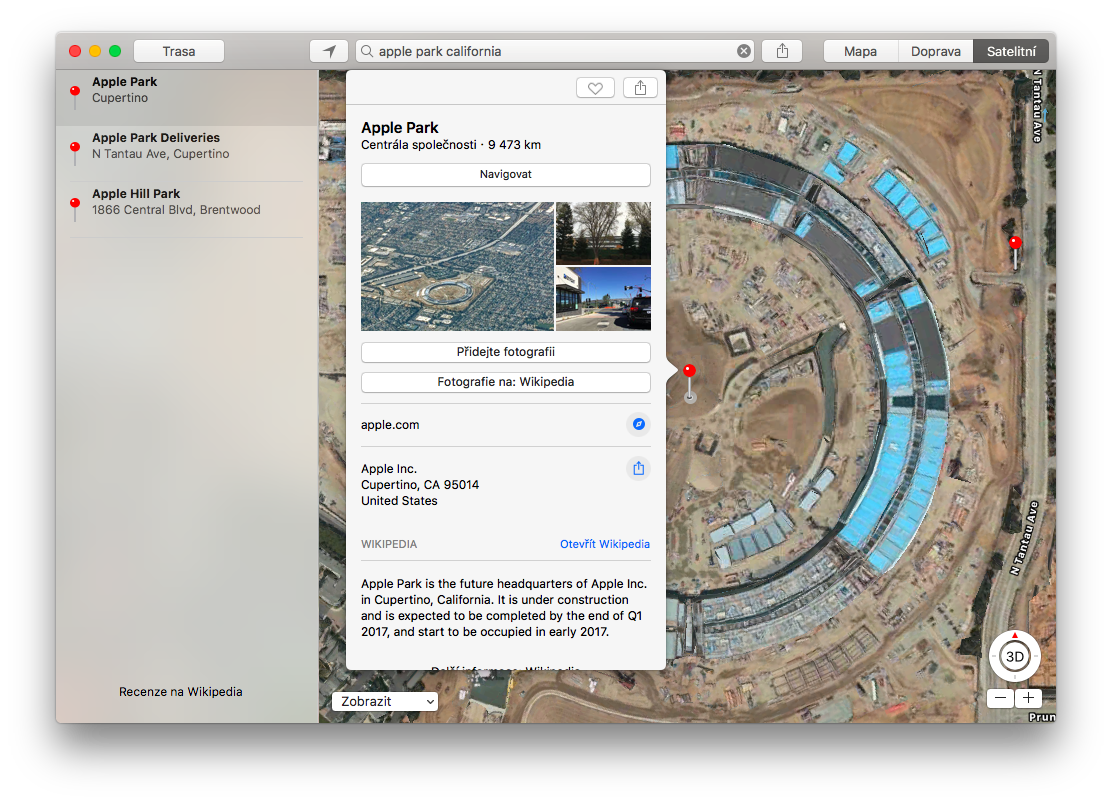Open the trees photo thumbnail
This screenshot has width=1112, height=803.
[604, 233]
